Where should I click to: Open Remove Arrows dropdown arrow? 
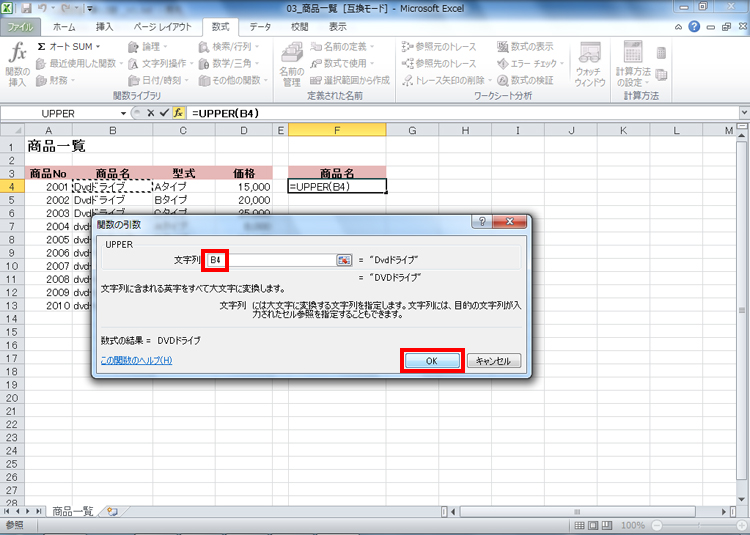pyautogui.click(x=490, y=80)
